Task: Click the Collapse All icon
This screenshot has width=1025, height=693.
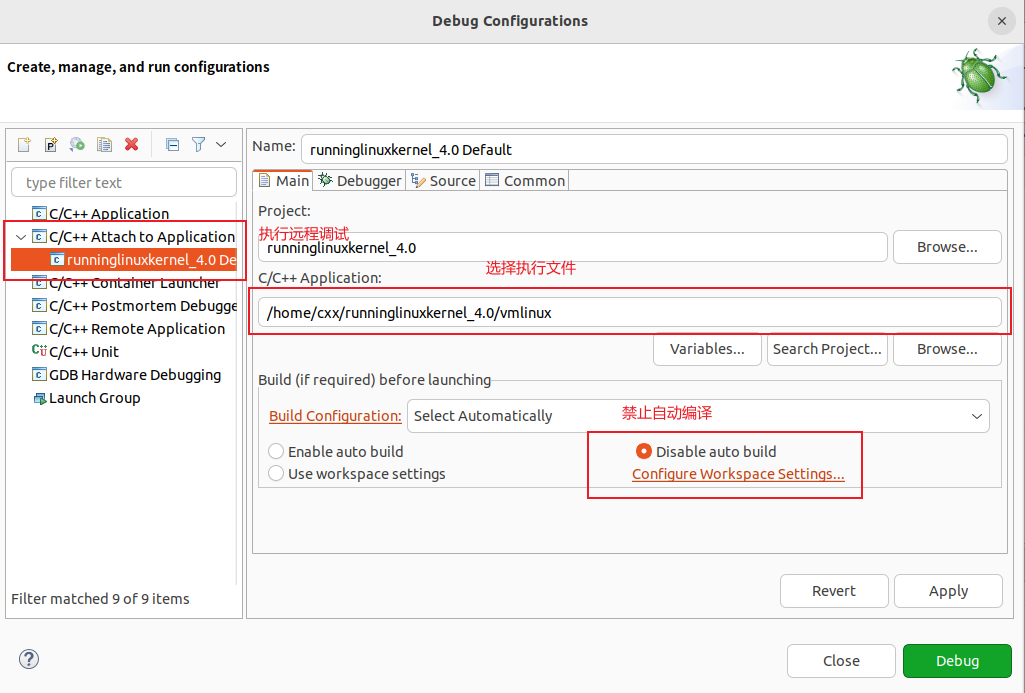Action: pos(172,145)
